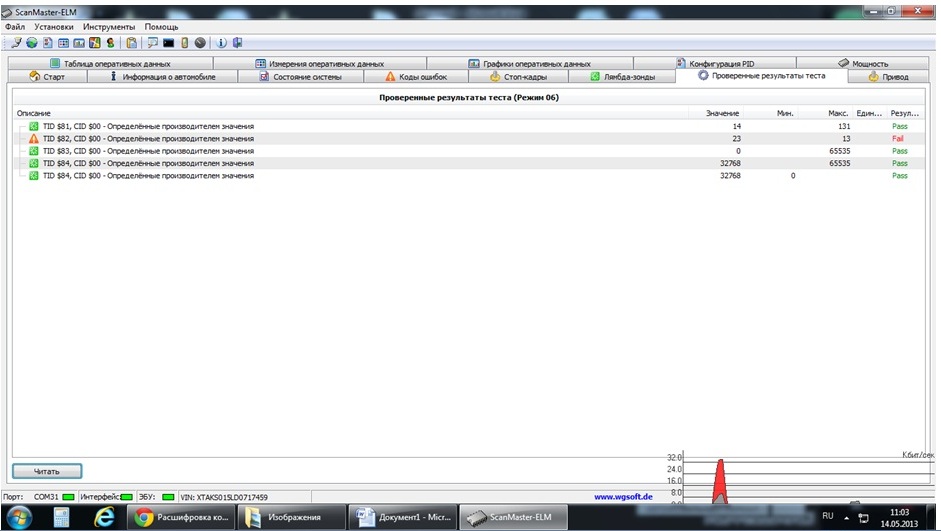
Task: Click the gray round stop toolbar icon
Action: (x=200, y=43)
